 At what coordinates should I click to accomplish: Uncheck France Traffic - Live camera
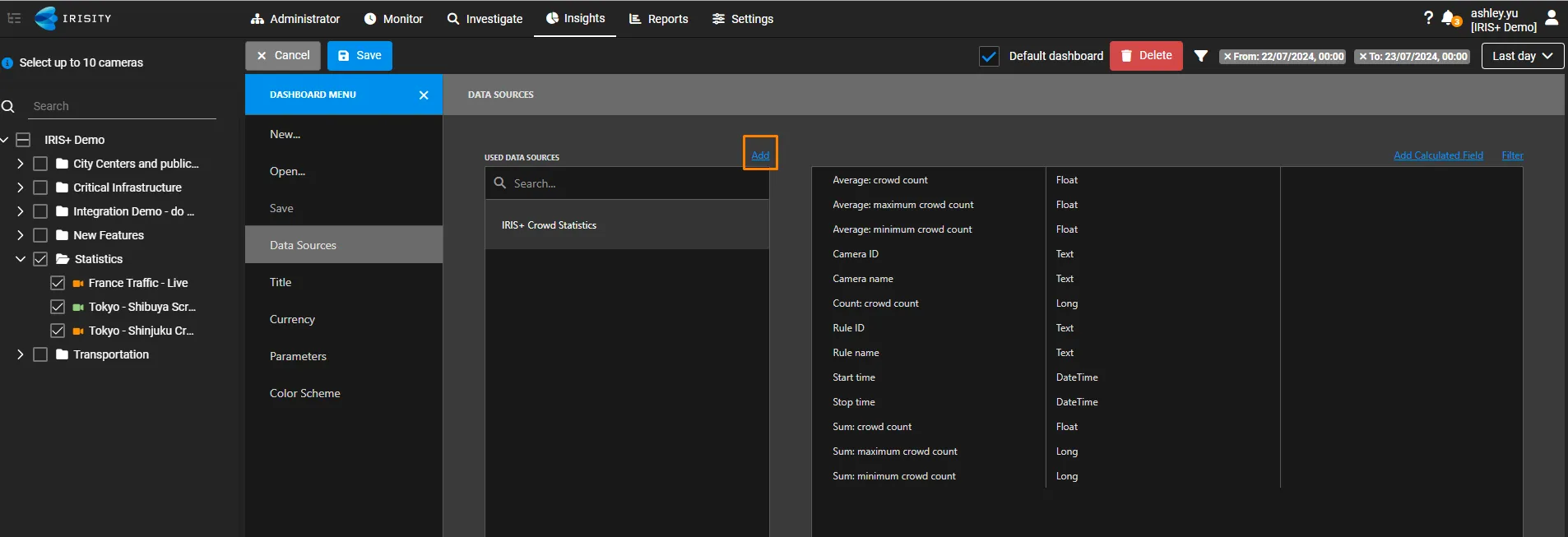point(58,283)
